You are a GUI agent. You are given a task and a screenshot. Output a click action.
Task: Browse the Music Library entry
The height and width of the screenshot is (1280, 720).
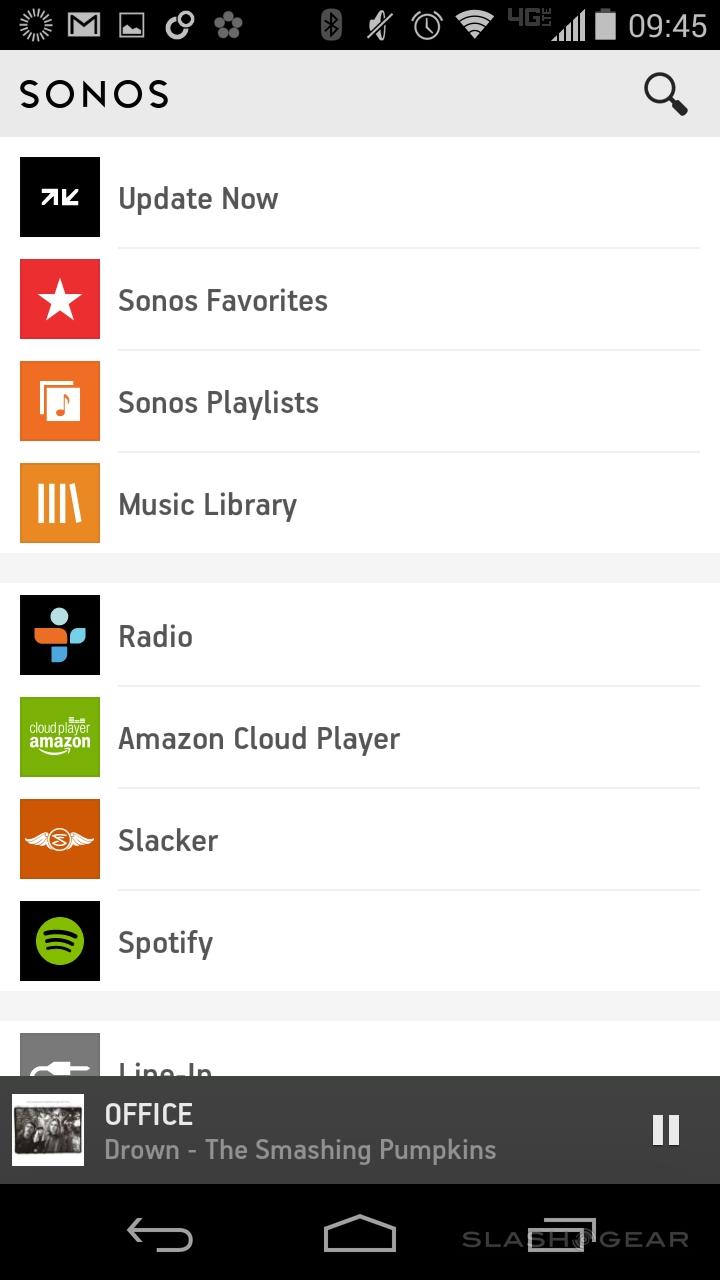click(x=207, y=505)
